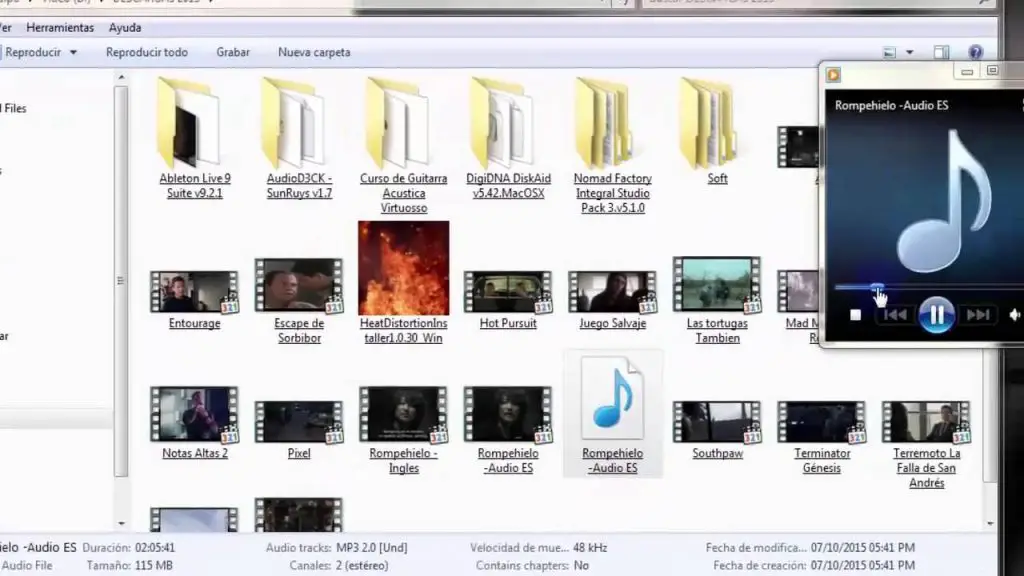Skip to the next track
1024x576 pixels.
(978, 315)
